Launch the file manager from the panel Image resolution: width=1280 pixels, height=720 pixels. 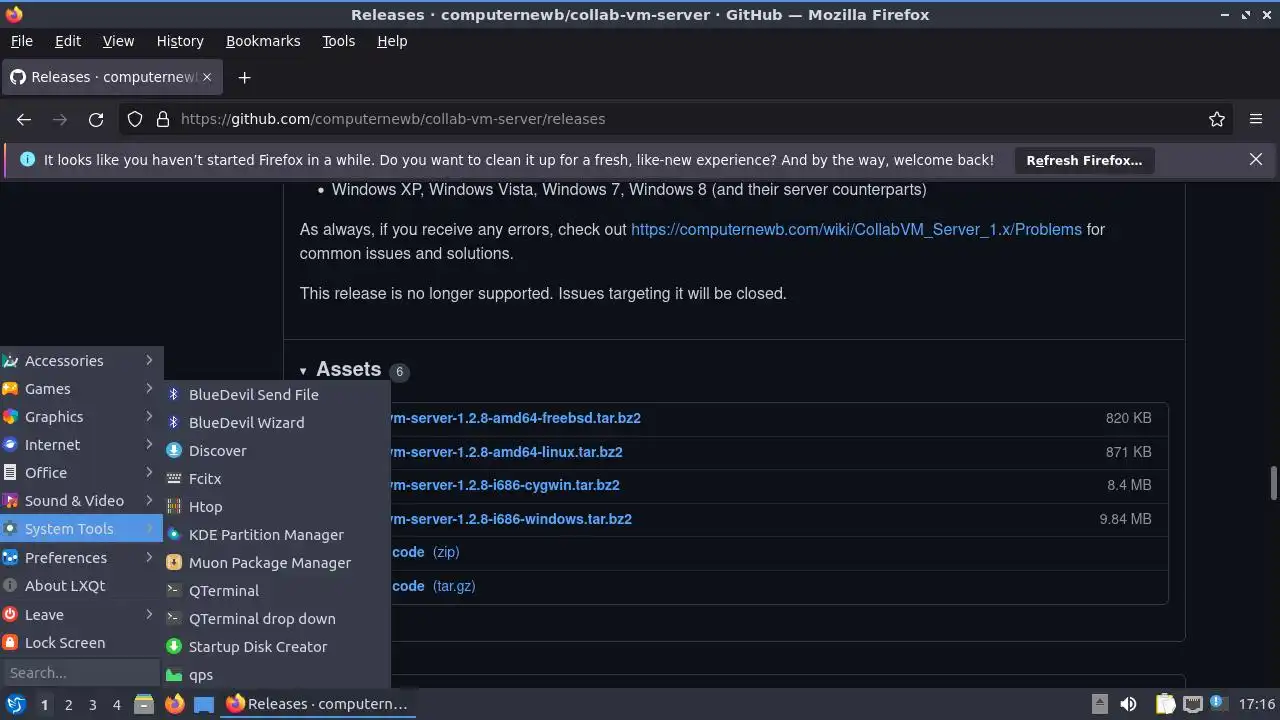[143, 704]
